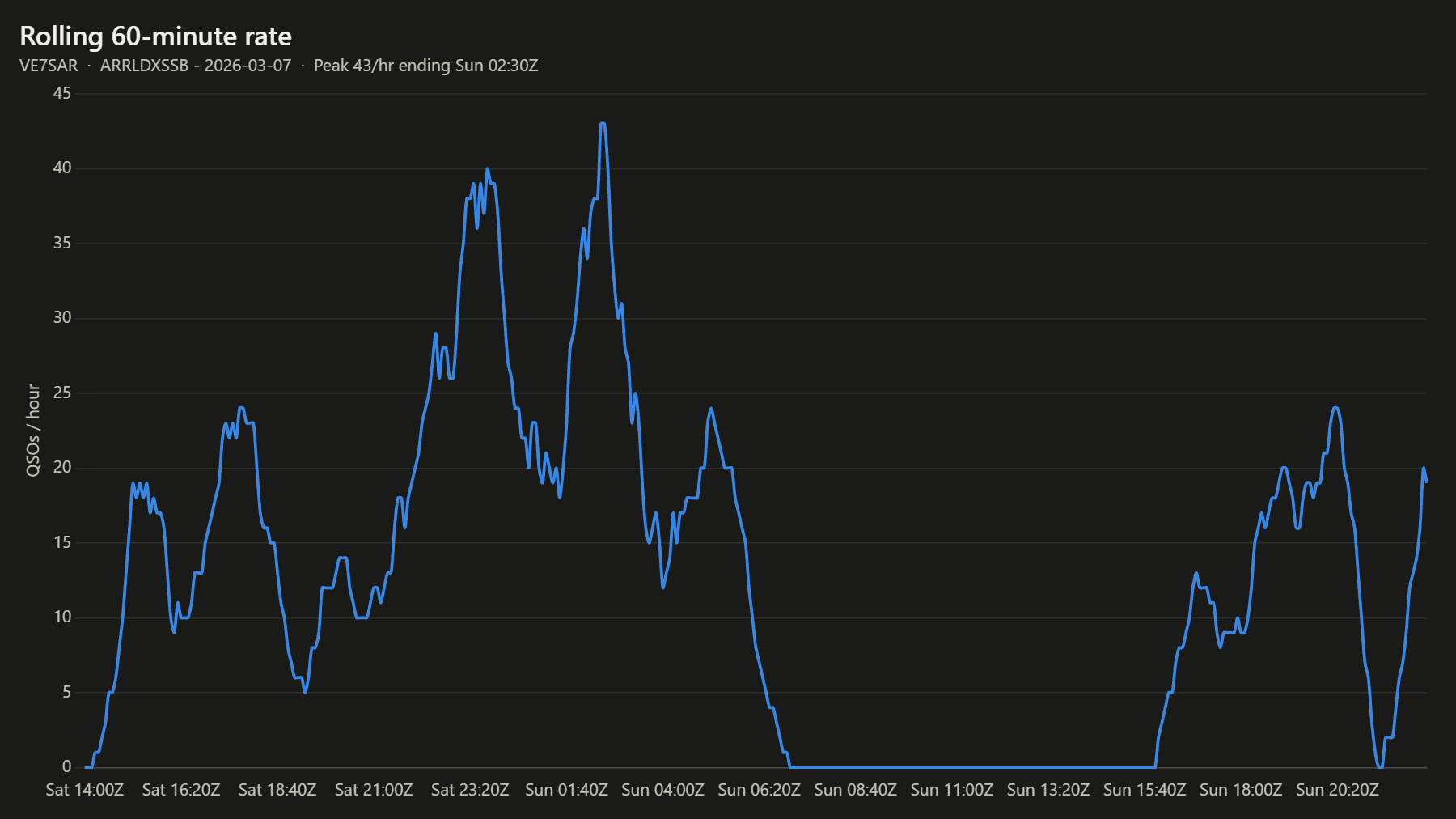Click the y-axis label 30
The image size is (1456, 819).
click(62, 317)
